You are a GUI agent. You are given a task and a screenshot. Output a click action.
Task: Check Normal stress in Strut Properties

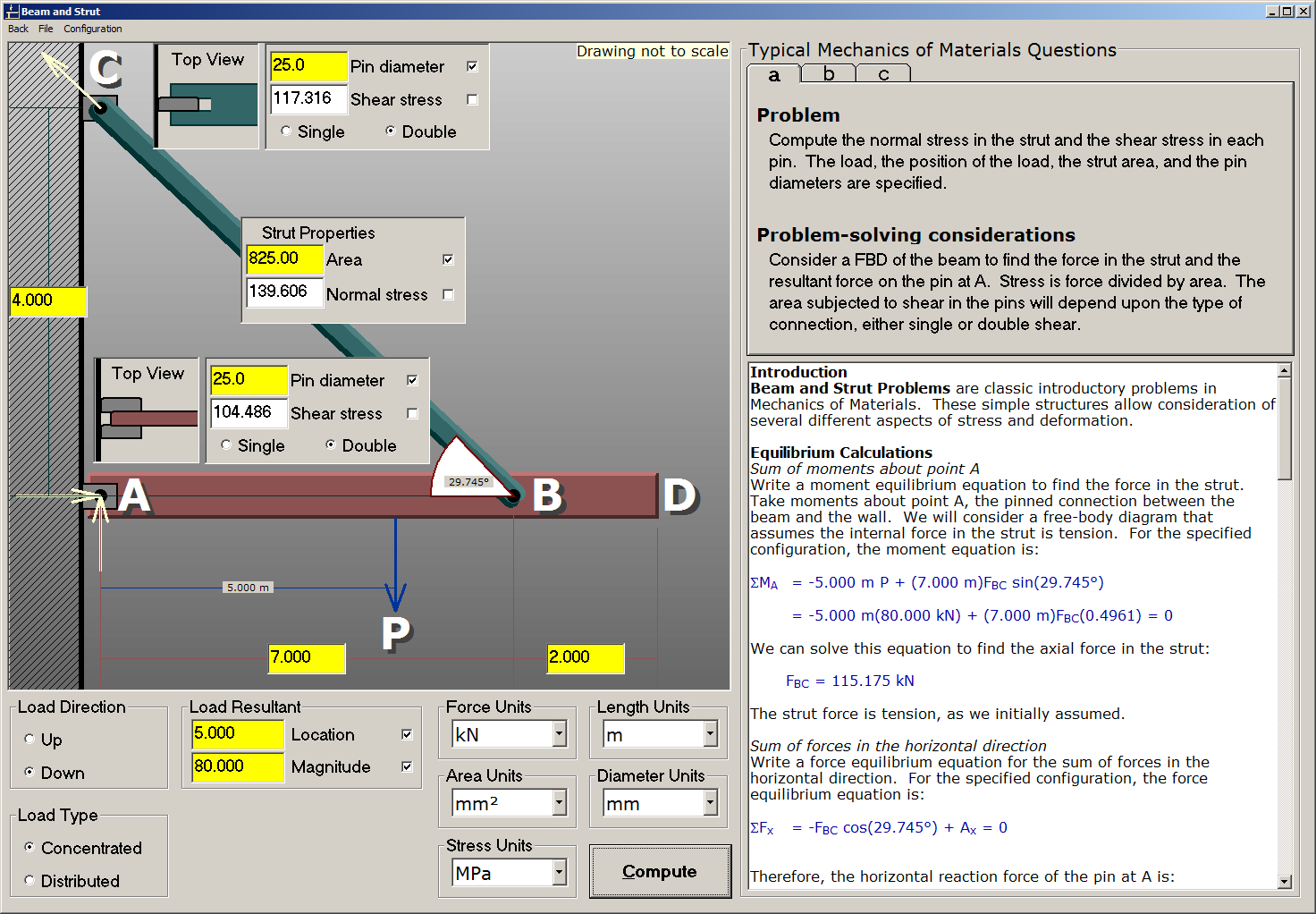pyautogui.click(x=448, y=293)
